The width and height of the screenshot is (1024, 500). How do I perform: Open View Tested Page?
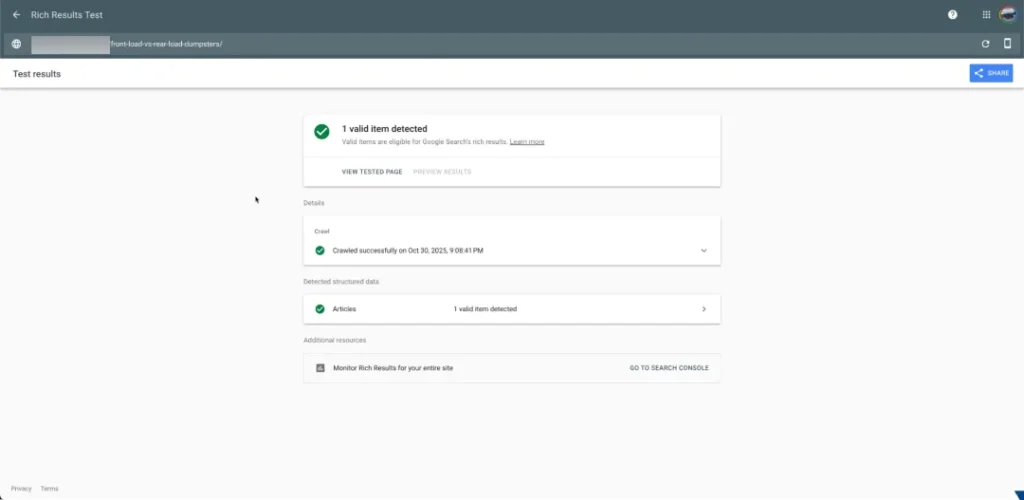(x=372, y=172)
